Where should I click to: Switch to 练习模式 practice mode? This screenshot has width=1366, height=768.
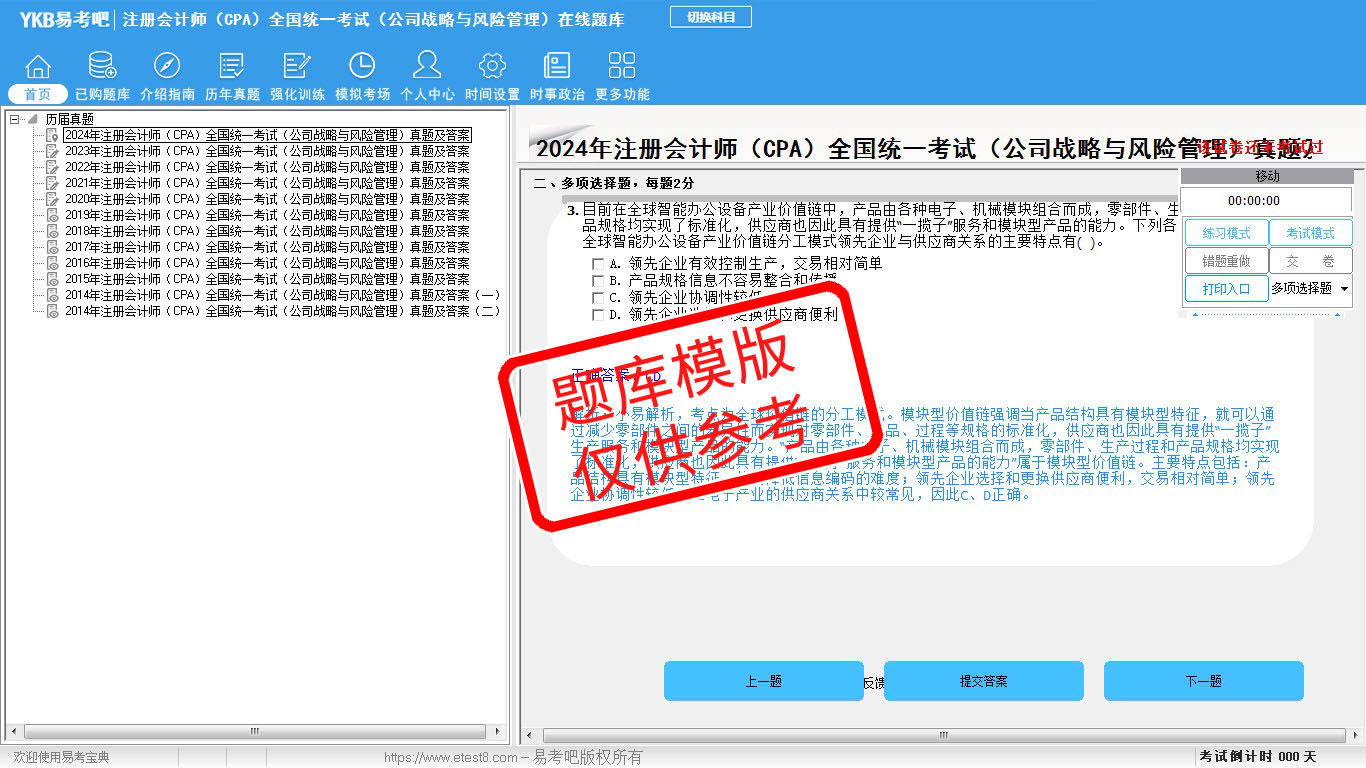pos(1226,233)
